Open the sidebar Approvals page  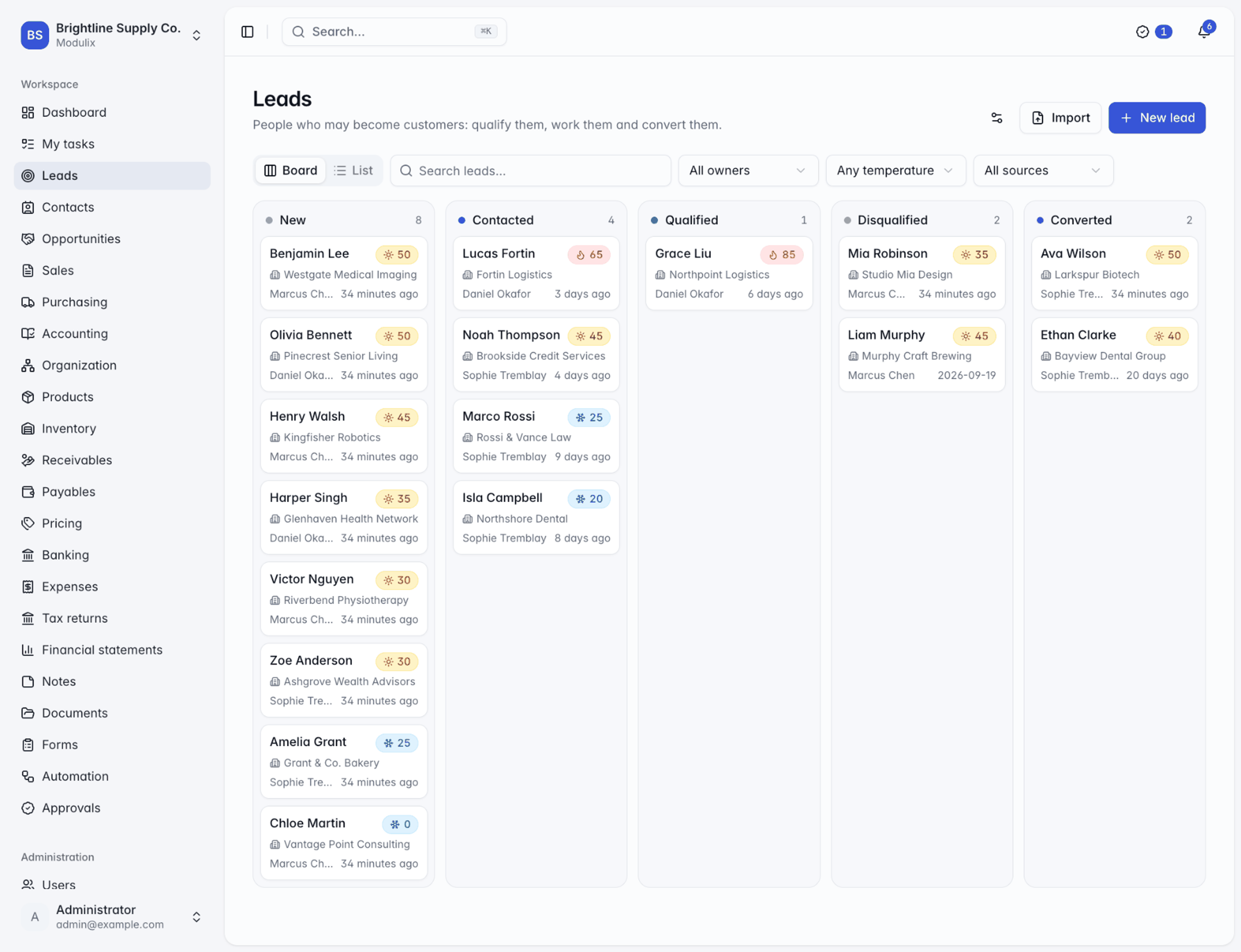point(112,808)
